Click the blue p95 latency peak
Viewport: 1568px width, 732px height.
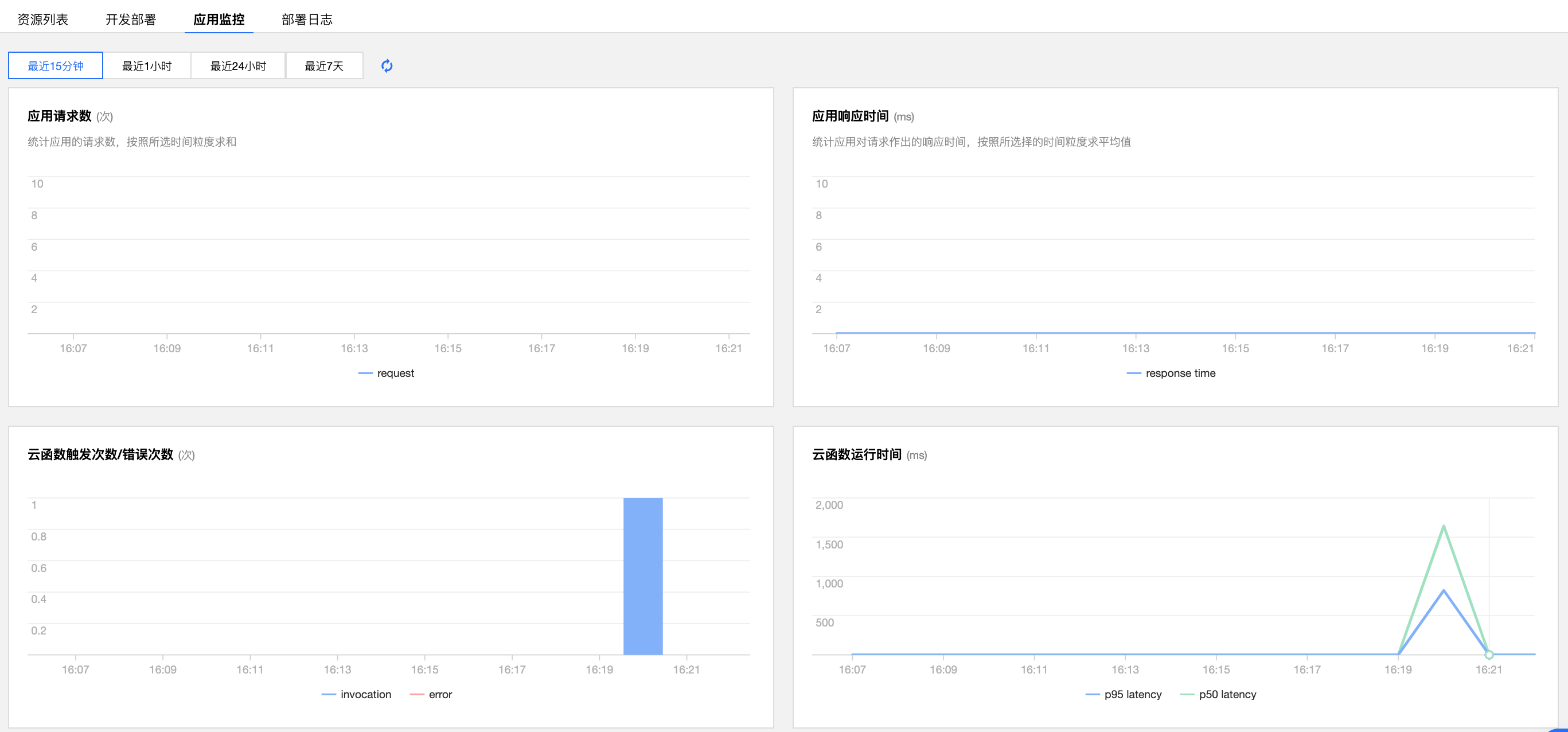[1443, 591]
